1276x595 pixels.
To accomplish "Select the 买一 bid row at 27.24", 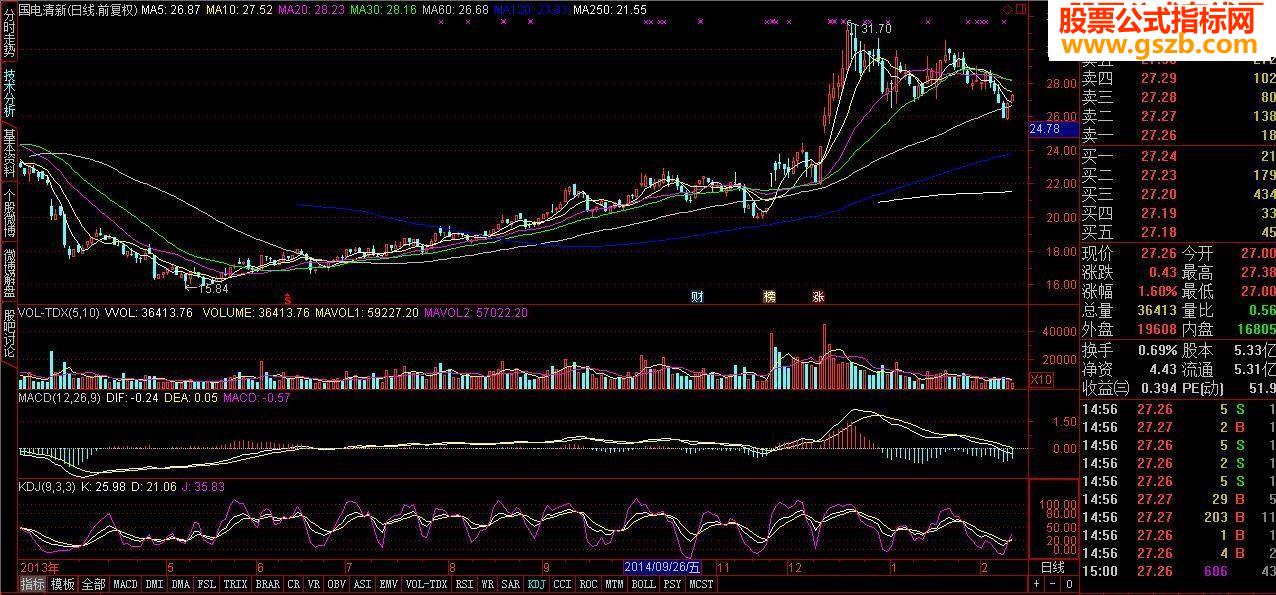I will 1178,156.
